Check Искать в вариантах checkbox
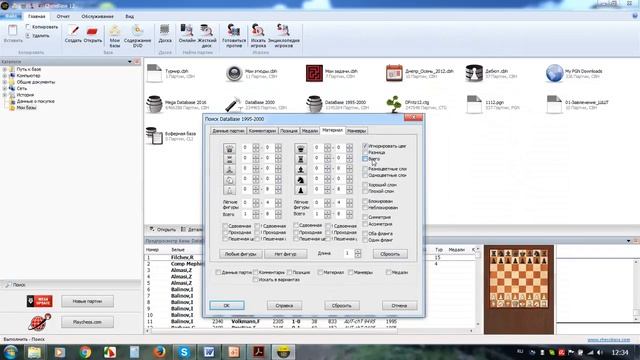Screen dimensions: 640x360 tap(256, 280)
